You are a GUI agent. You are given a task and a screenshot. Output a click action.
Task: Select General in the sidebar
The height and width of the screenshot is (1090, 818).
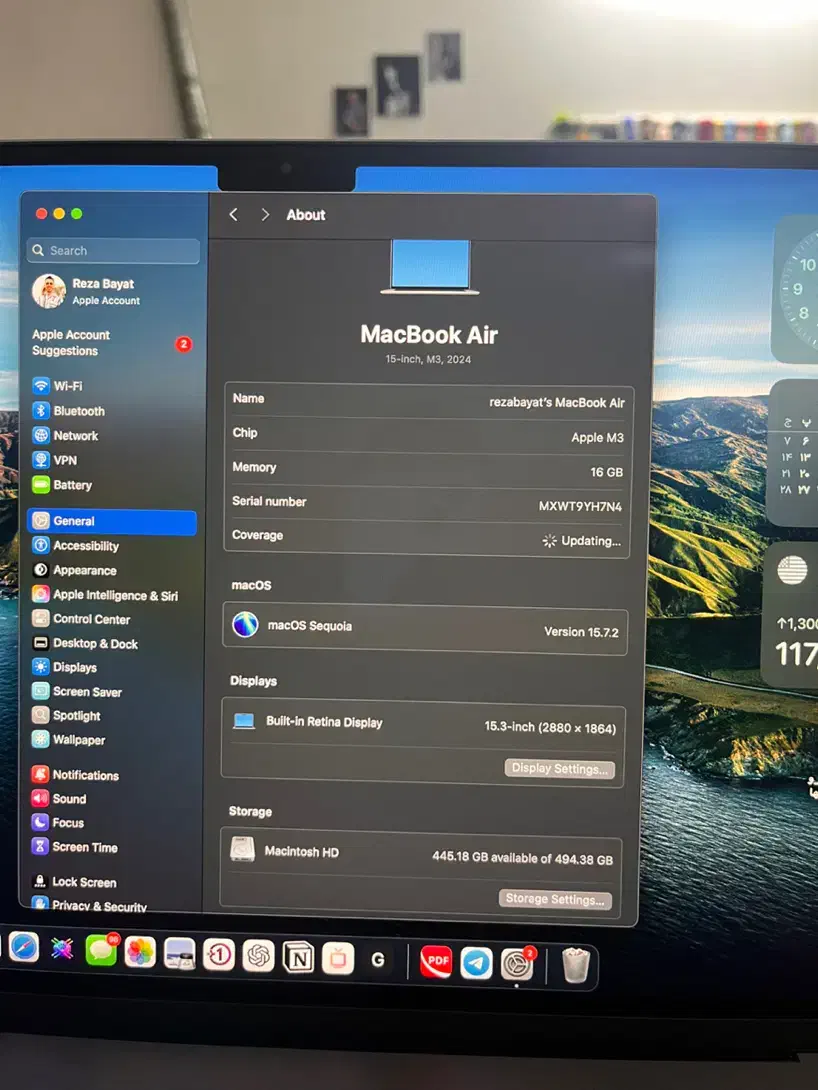[x=72, y=521]
